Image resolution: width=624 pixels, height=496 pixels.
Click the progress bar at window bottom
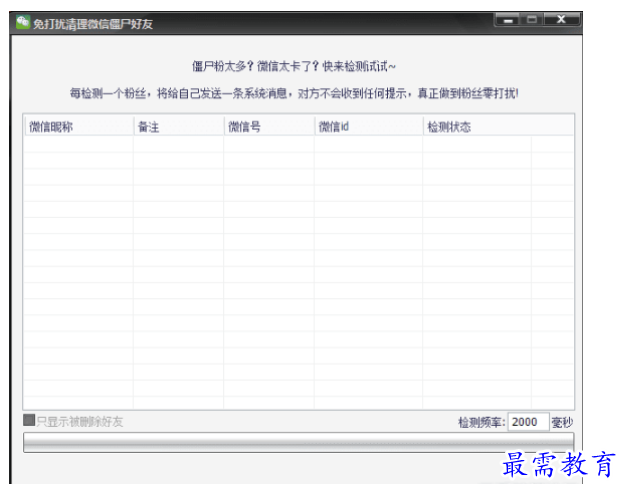(x=298, y=442)
